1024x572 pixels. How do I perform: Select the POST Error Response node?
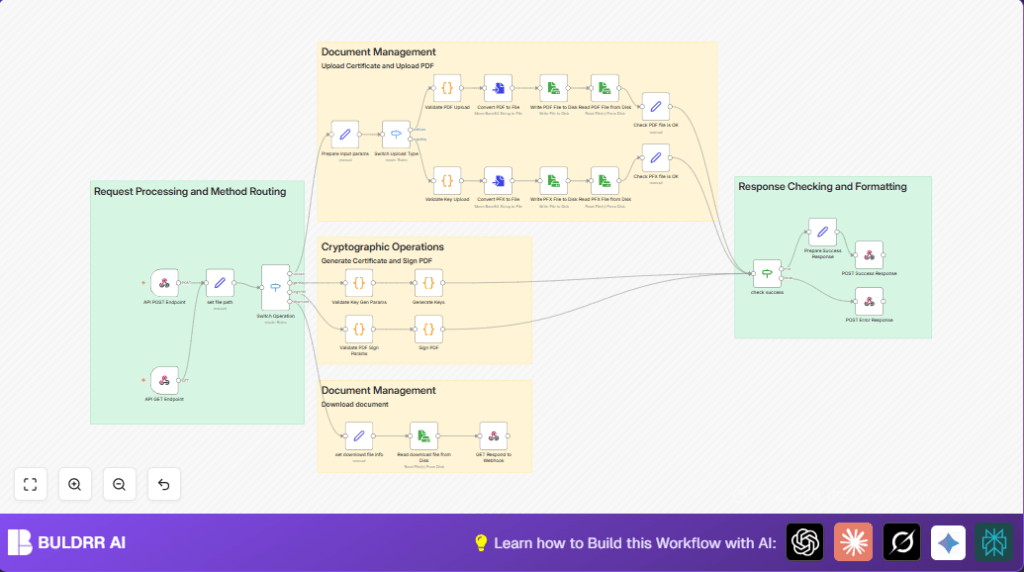coord(869,302)
